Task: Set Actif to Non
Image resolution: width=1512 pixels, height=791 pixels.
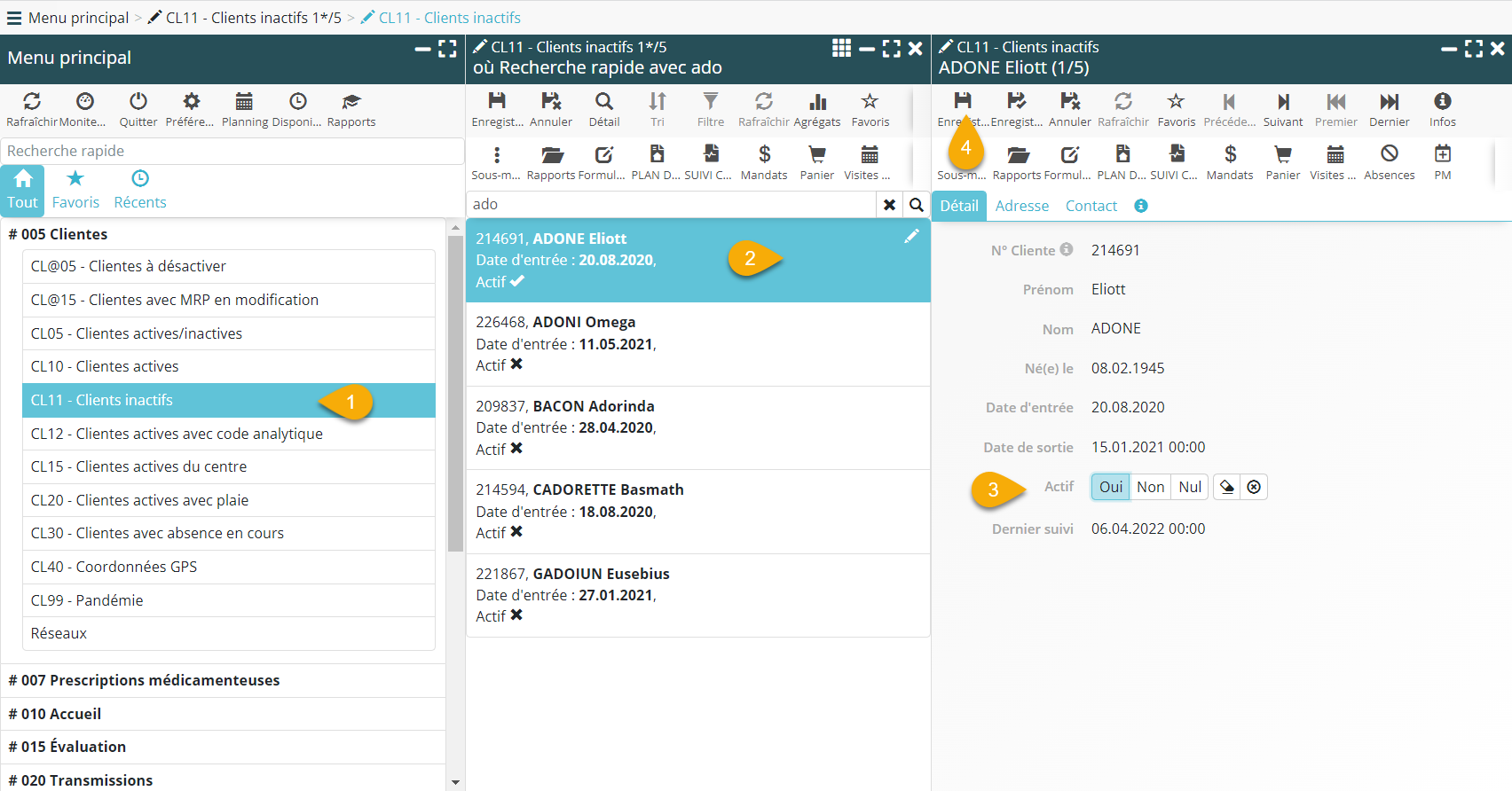Action: coord(1150,487)
